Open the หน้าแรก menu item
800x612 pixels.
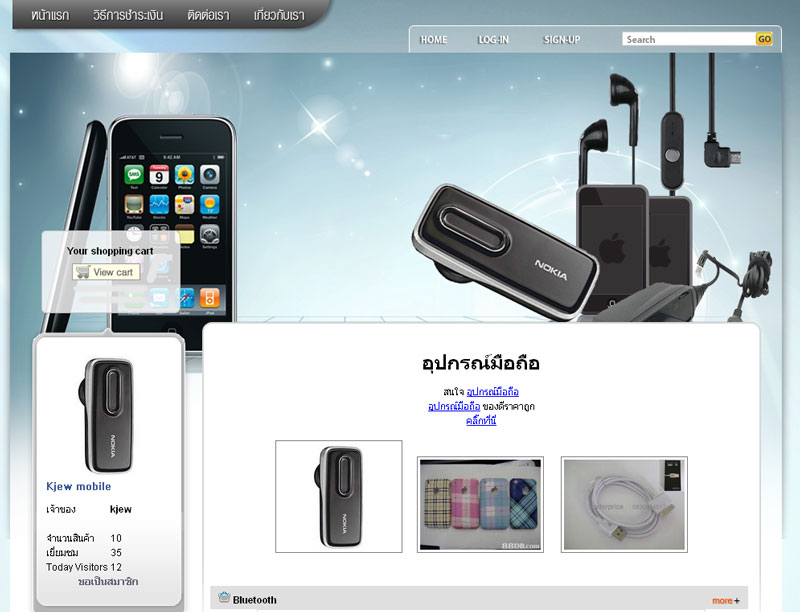pyautogui.click(x=50, y=15)
